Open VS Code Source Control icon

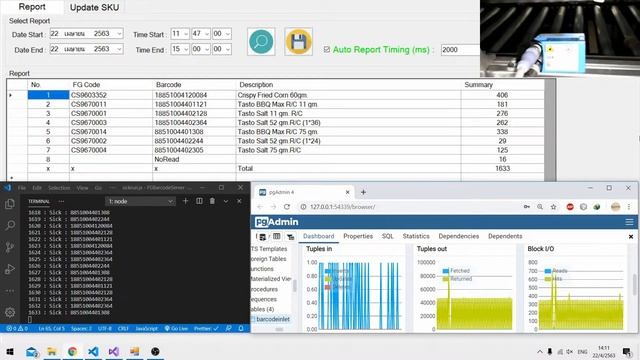10,247
